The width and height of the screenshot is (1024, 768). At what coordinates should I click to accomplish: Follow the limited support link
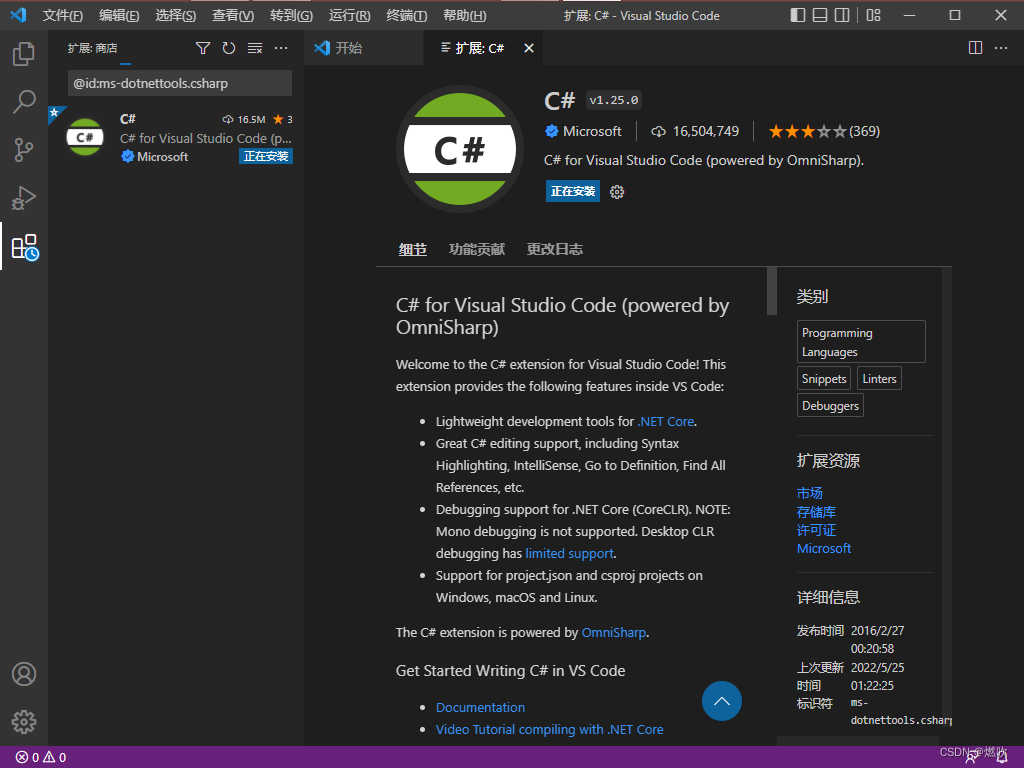pyautogui.click(x=569, y=554)
